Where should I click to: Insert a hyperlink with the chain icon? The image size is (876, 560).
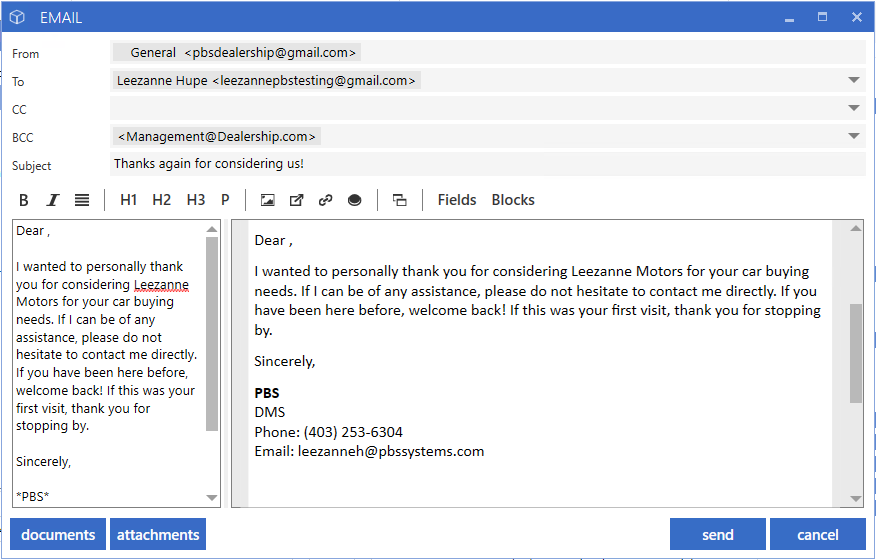[326, 200]
